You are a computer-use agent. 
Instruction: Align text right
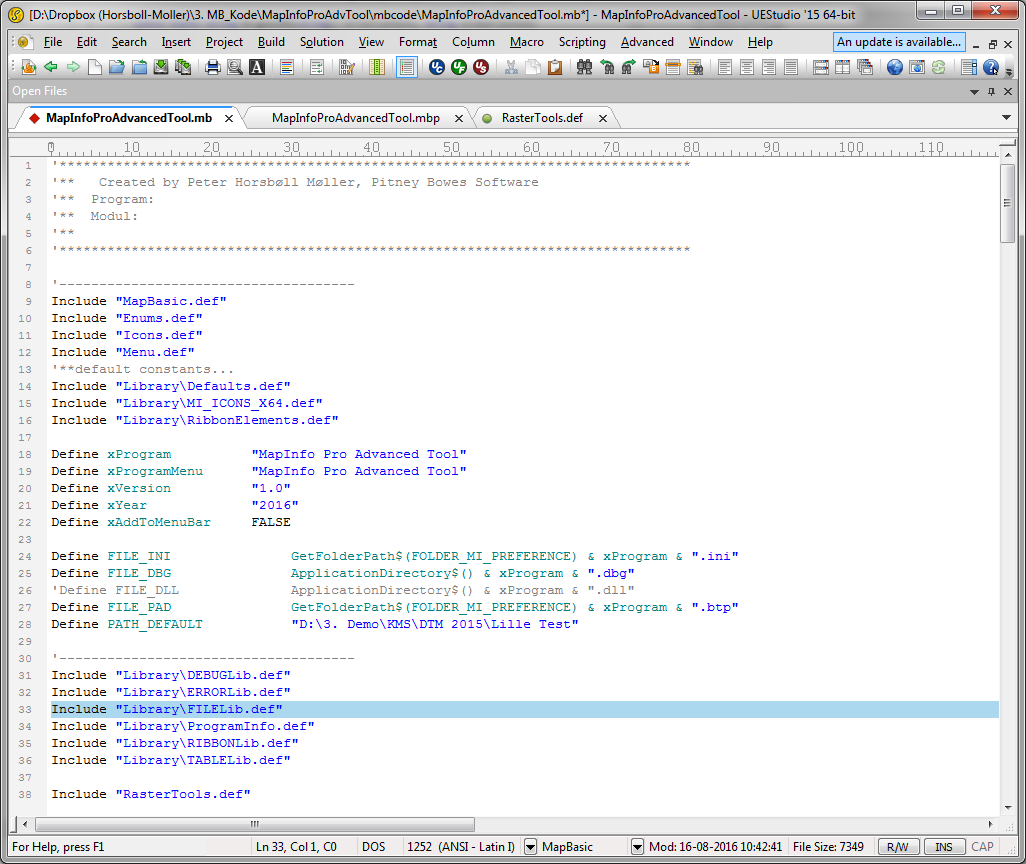point(769,67)
